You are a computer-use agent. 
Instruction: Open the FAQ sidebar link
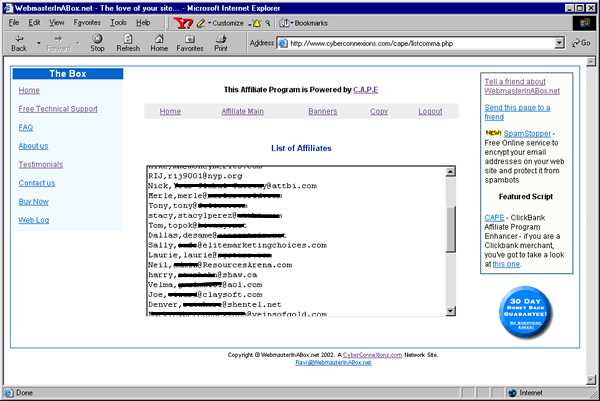point(26,127)
